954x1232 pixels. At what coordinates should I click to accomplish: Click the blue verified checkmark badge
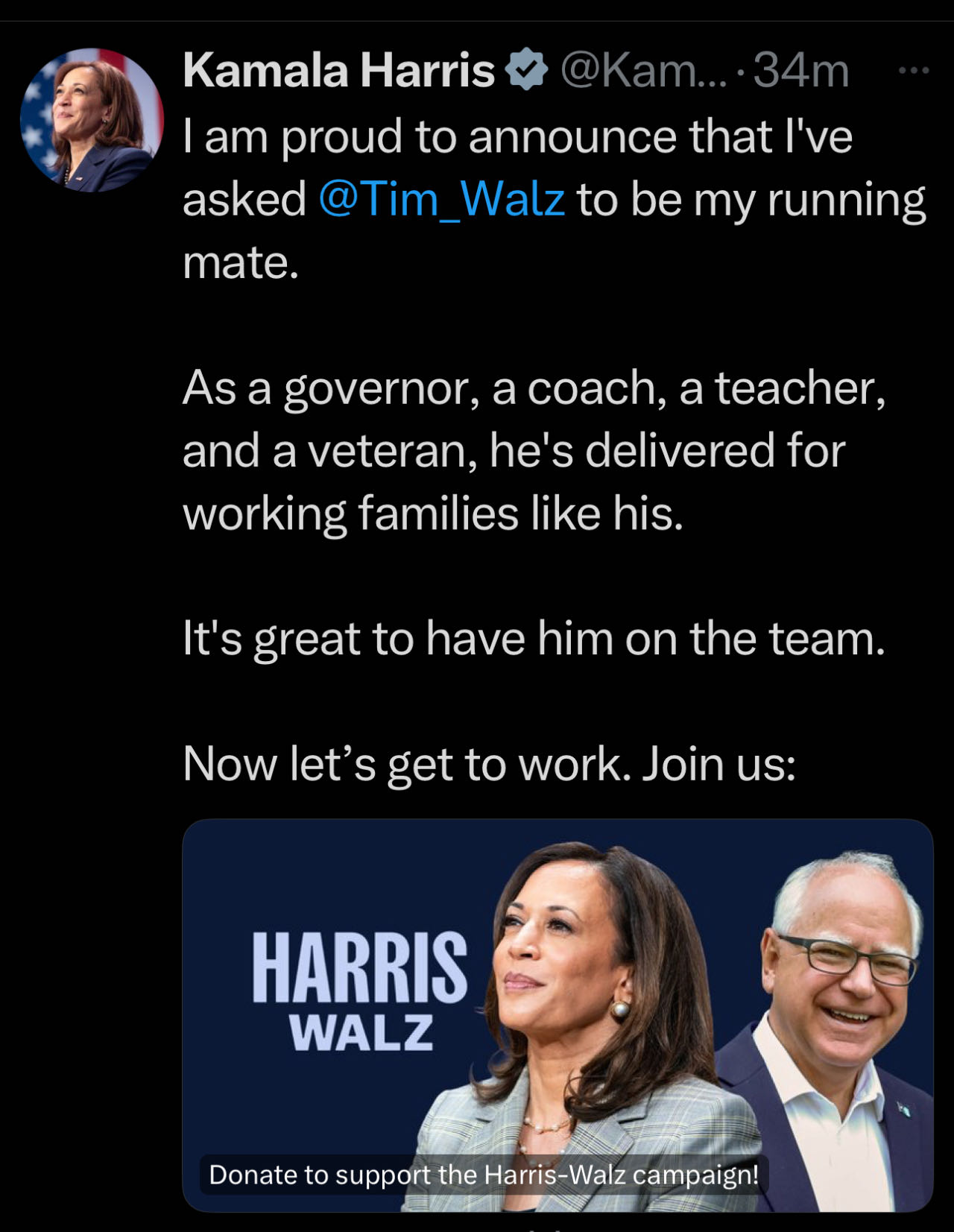point(526,69)
